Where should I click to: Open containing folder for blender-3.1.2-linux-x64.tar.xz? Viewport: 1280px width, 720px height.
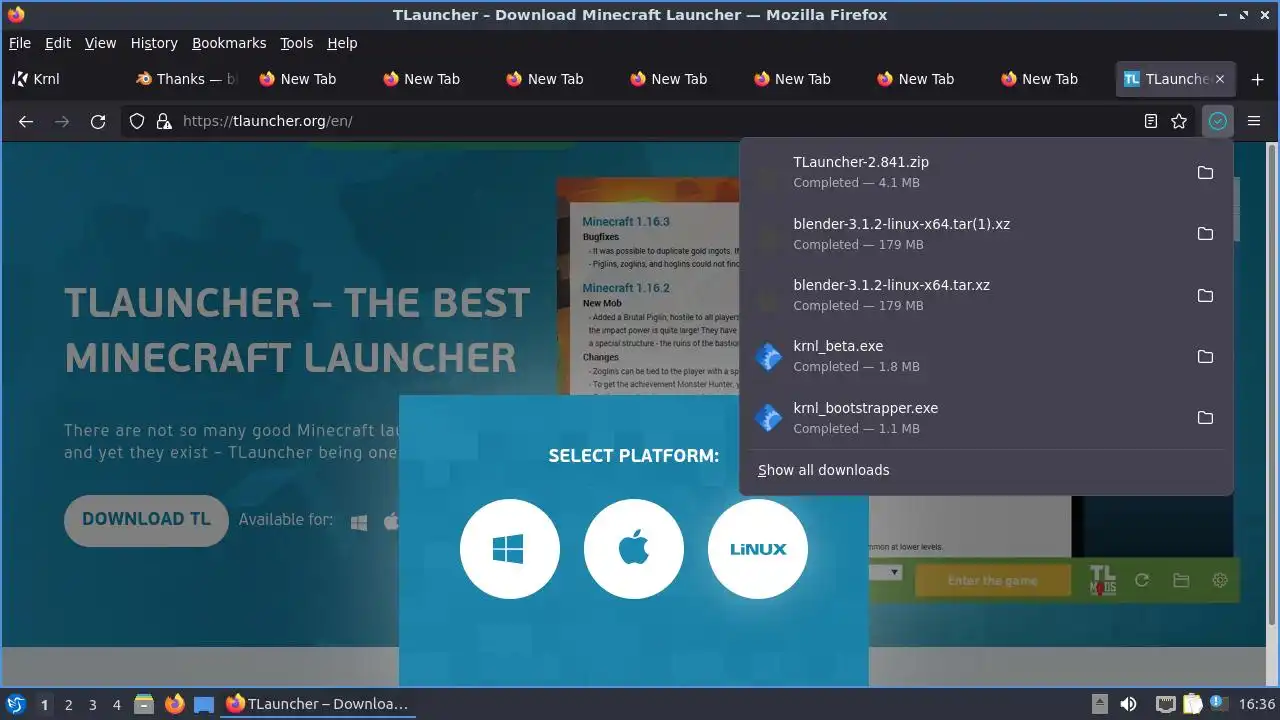point(1205,295)
